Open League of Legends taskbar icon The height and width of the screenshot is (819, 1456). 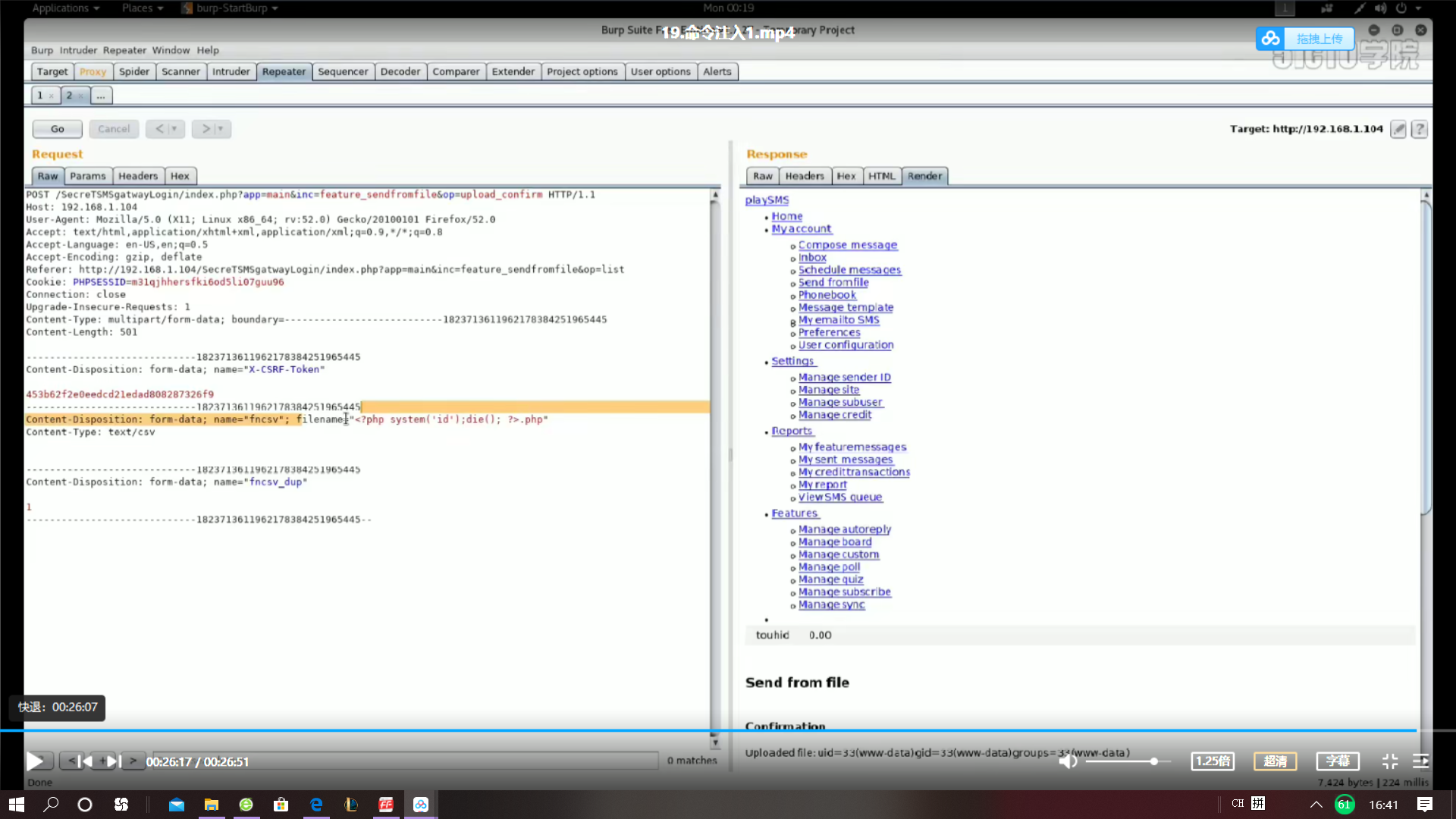351,805
